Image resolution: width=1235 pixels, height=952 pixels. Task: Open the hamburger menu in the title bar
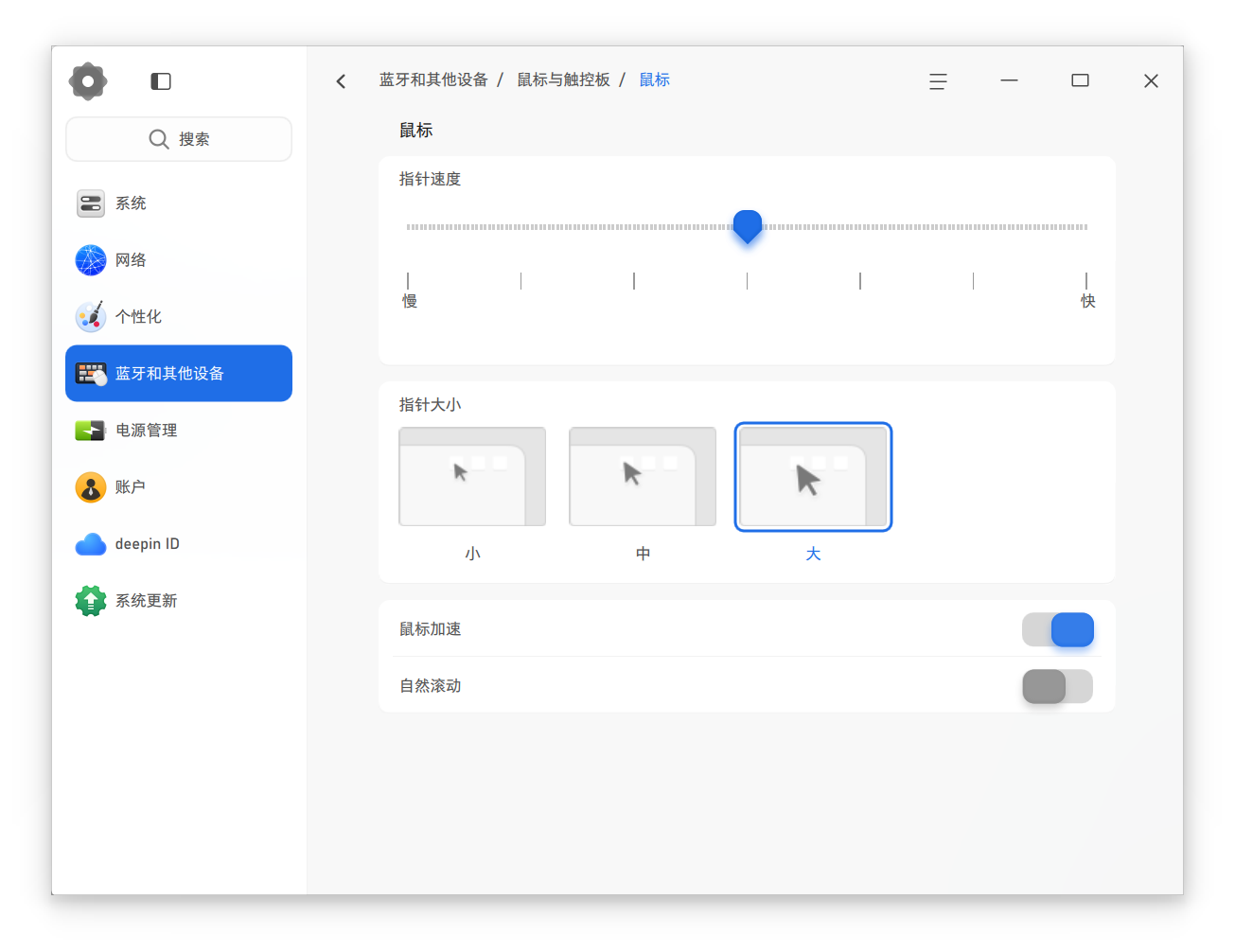point(938,81)
